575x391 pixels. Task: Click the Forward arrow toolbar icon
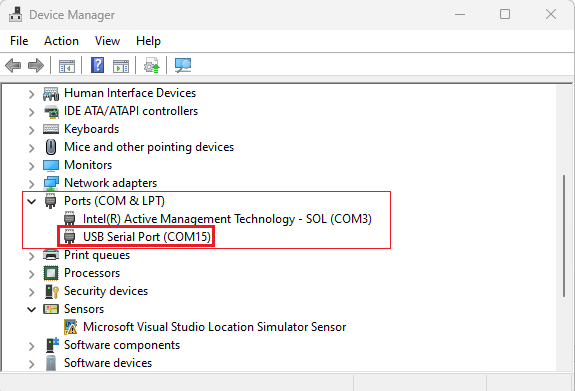pos(36,66)
